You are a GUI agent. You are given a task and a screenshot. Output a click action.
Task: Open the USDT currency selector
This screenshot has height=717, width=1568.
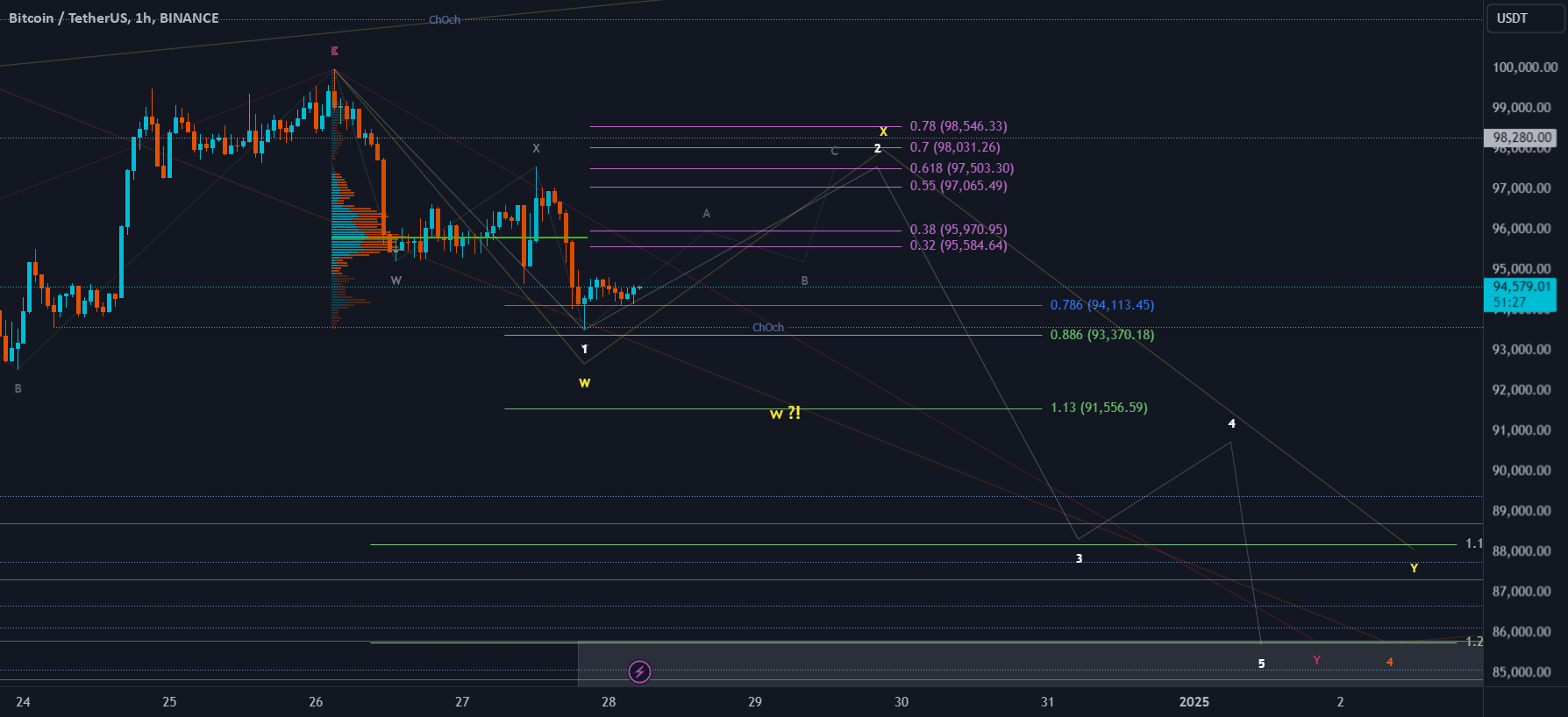tap(1525, 18)
